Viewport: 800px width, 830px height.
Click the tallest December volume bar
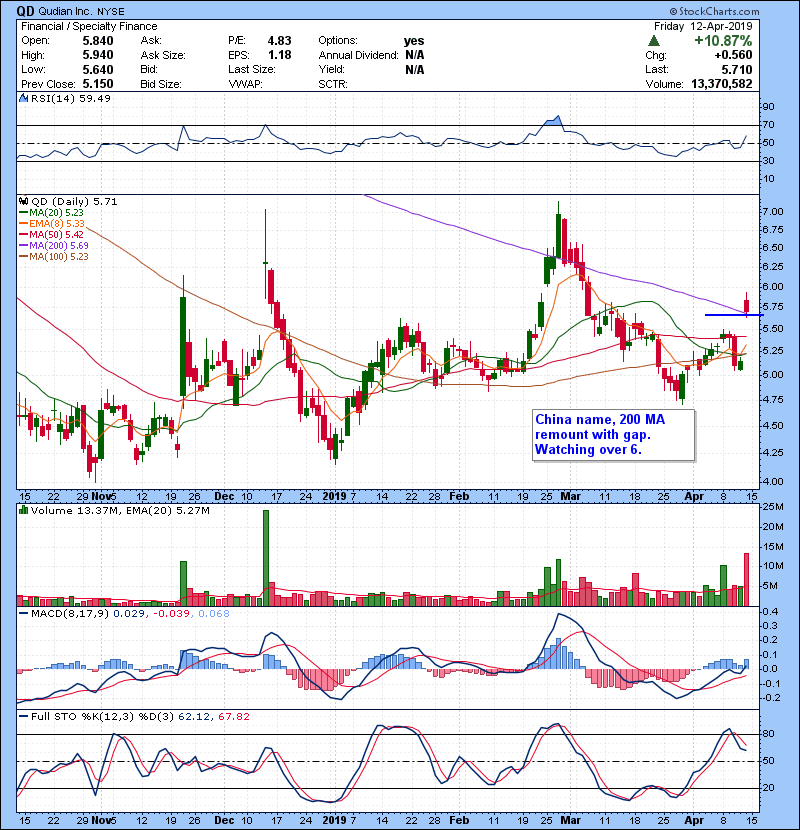pos(266,558)
